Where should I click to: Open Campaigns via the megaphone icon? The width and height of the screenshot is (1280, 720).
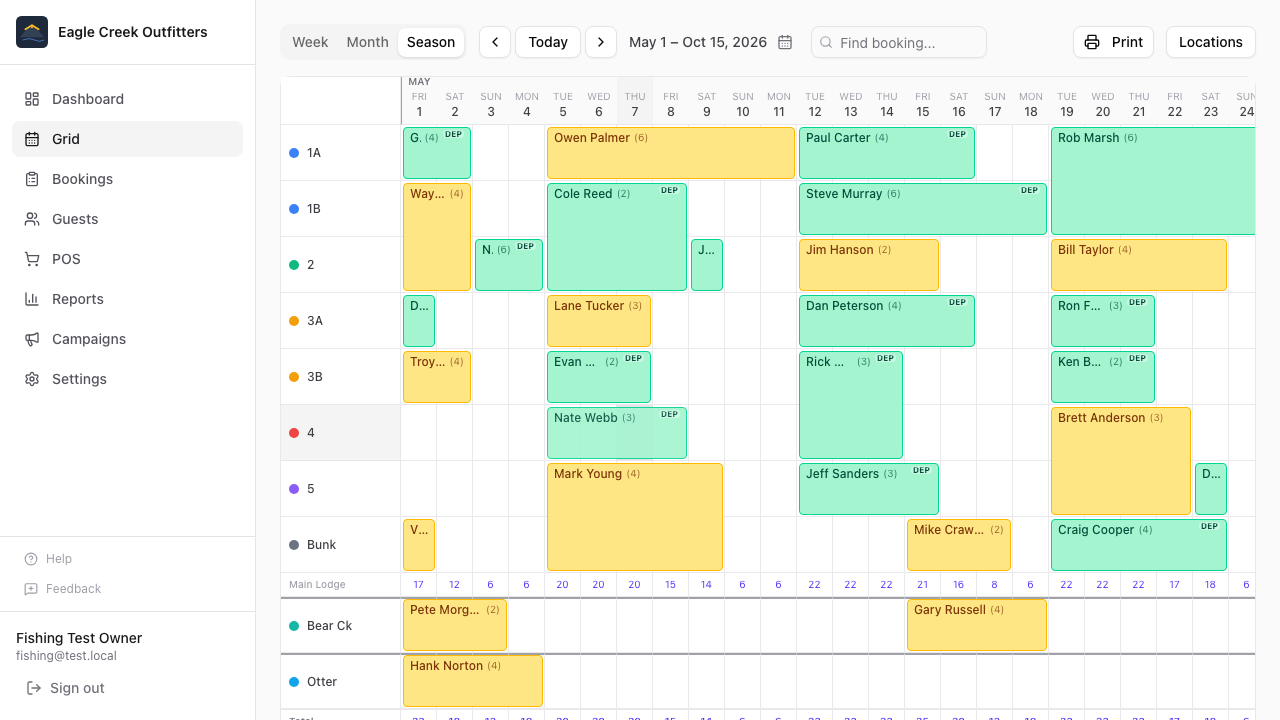click(x=31, y=339)
